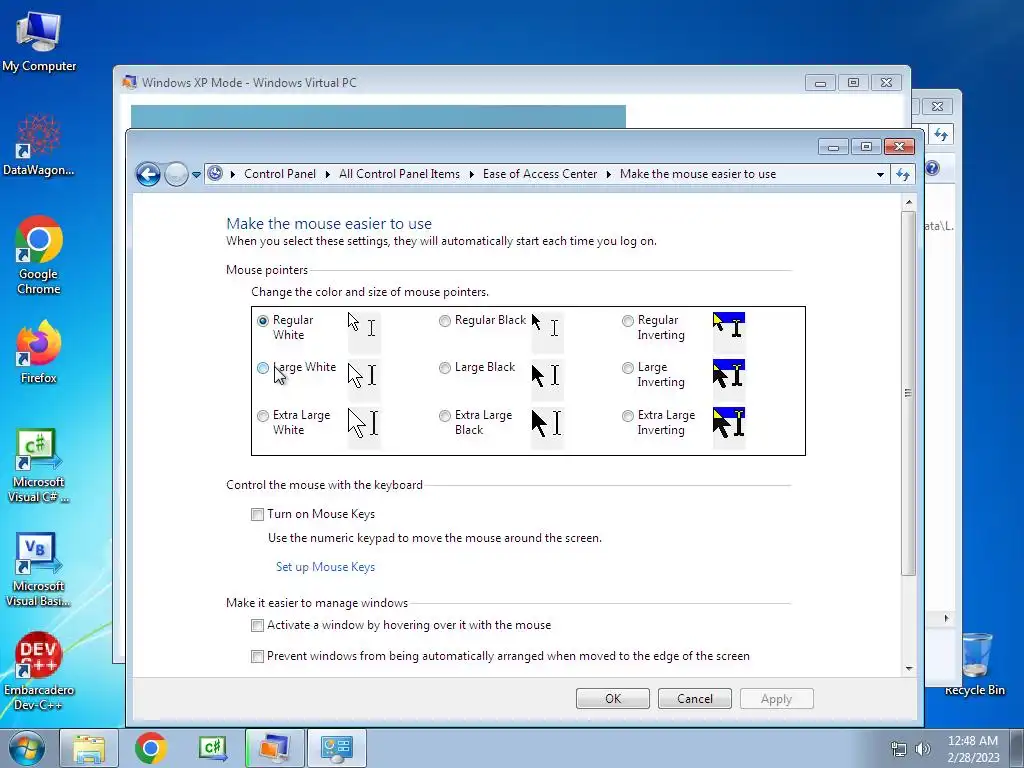Viewport: 1024px width, 768px height.
Task: Click the Control Panel icon in address bar
Action: pos(215,174)
